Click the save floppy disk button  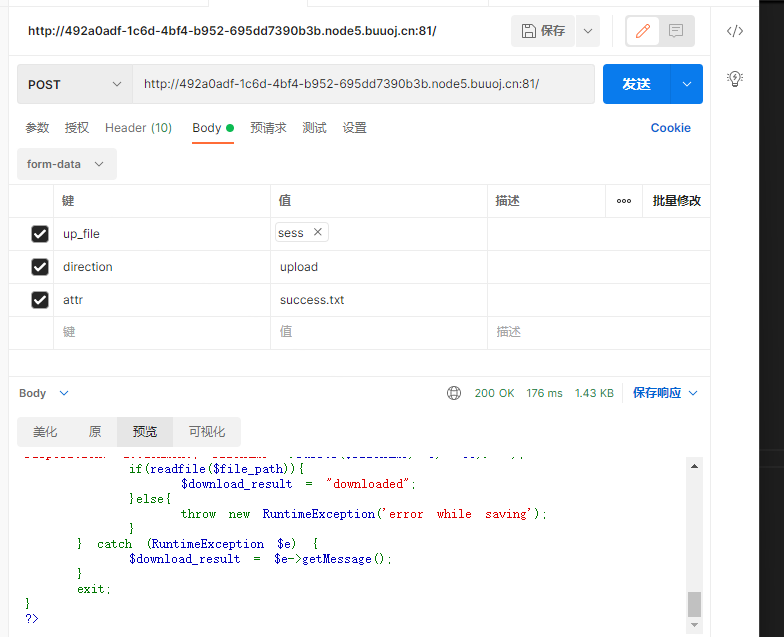point(543,31)
